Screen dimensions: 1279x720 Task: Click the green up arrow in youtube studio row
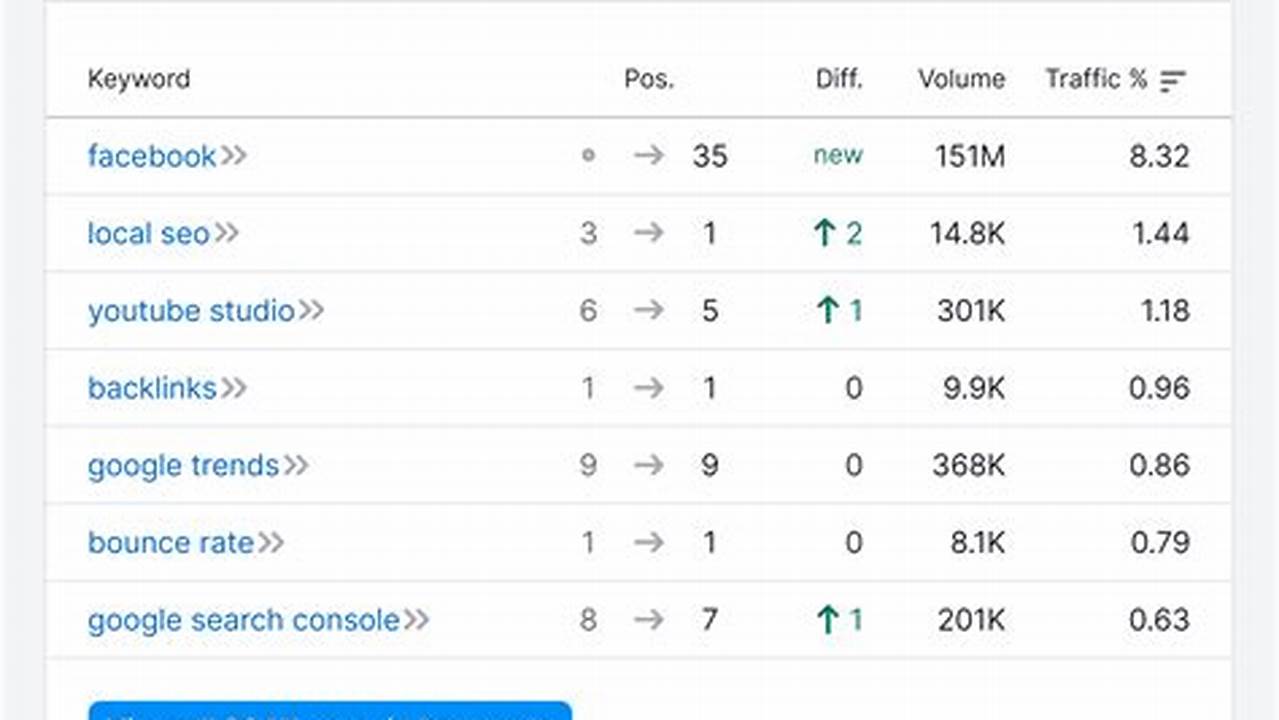(827, 311)
